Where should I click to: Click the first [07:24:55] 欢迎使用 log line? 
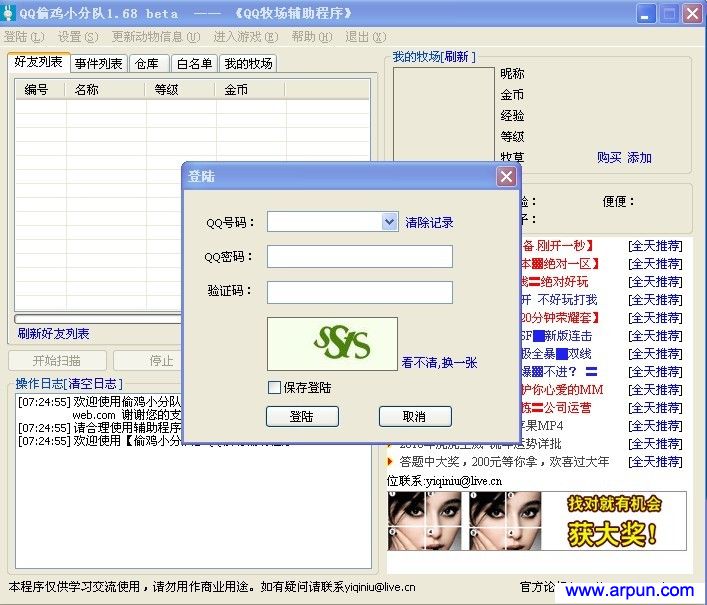[x=99, y=402]
